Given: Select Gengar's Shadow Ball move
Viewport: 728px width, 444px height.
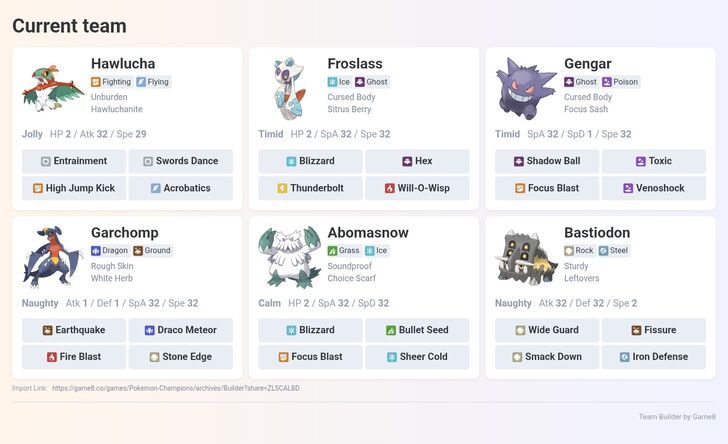Looking at the screenshot, I should 546,161.
